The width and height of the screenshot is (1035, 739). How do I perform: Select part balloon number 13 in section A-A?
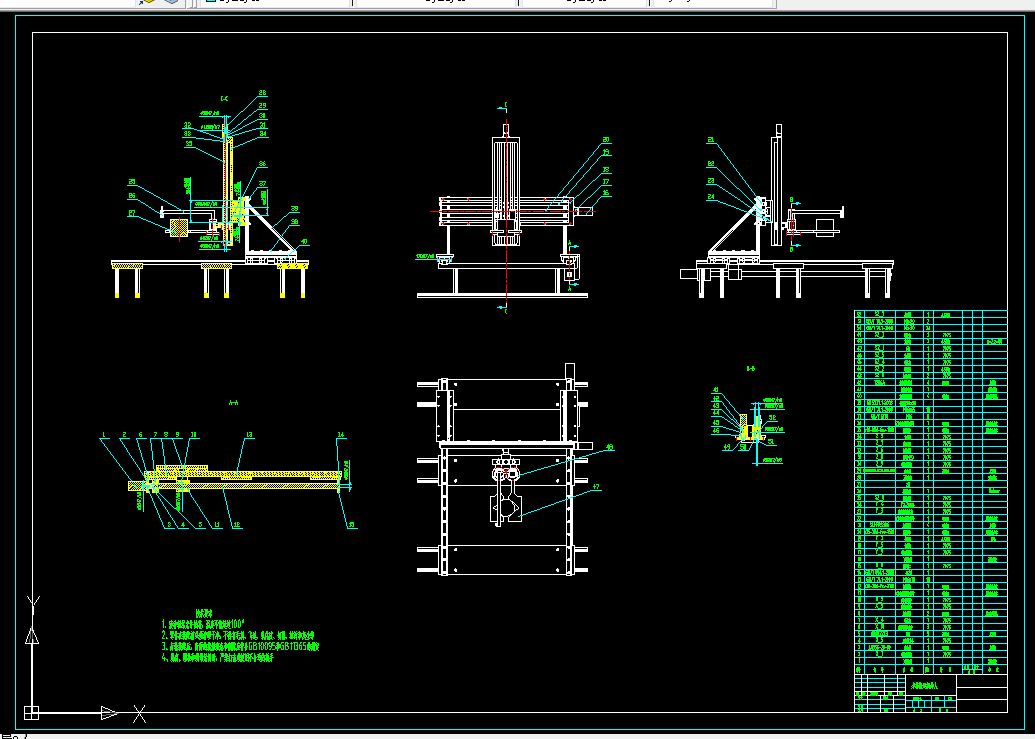pyautogui.click(x=250, y=435)
